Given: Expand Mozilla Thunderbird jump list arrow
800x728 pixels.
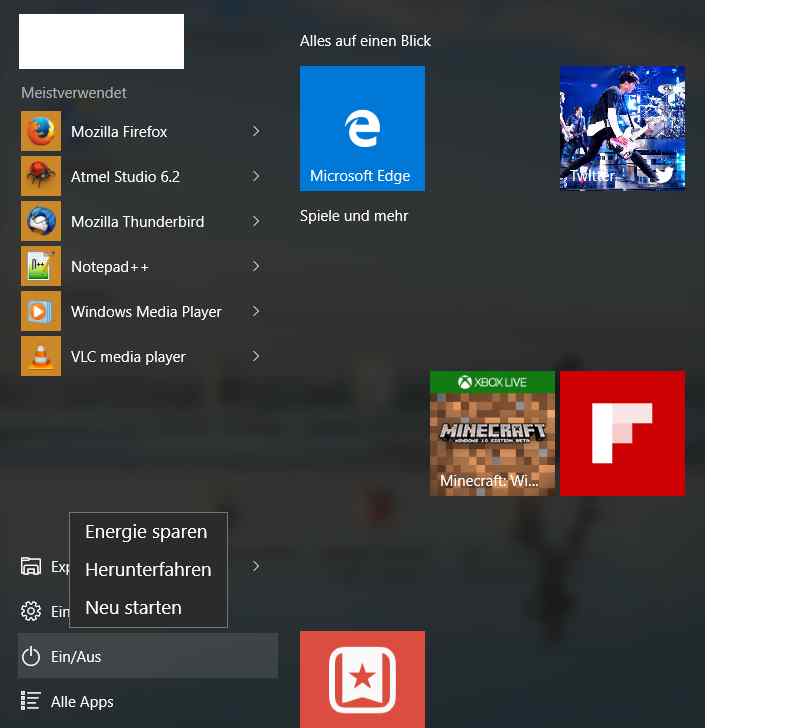Looking at the screenshot, I should [x=256, y=221].
